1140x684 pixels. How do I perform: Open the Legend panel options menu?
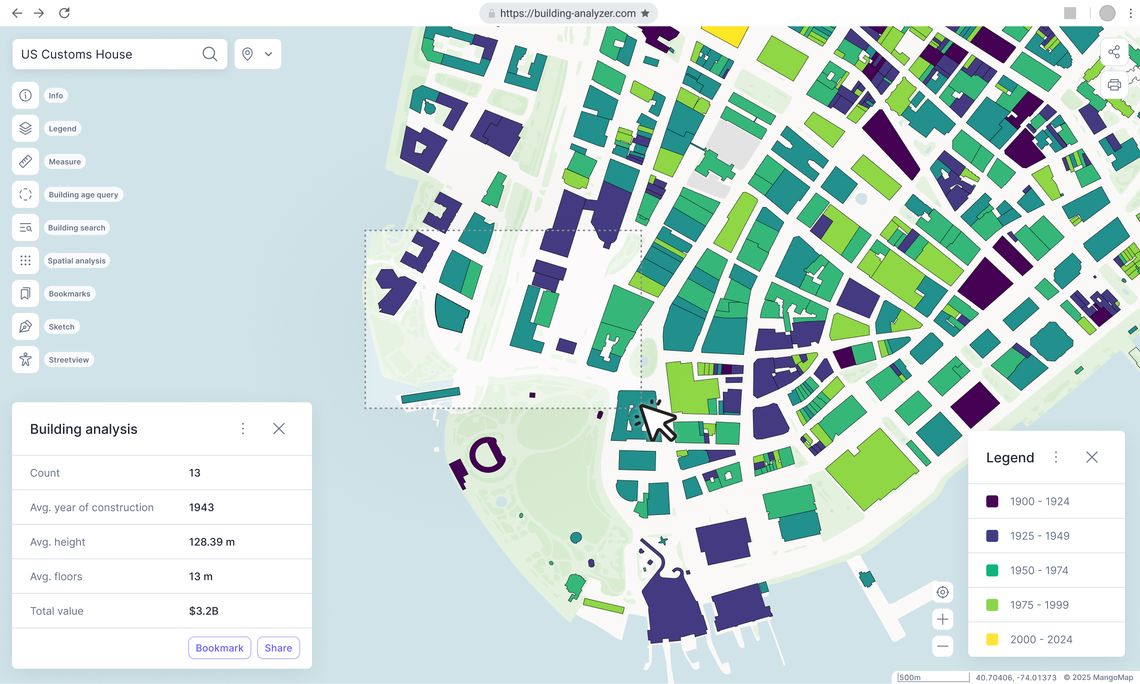pyautogui.click(x=1056, y=457)
